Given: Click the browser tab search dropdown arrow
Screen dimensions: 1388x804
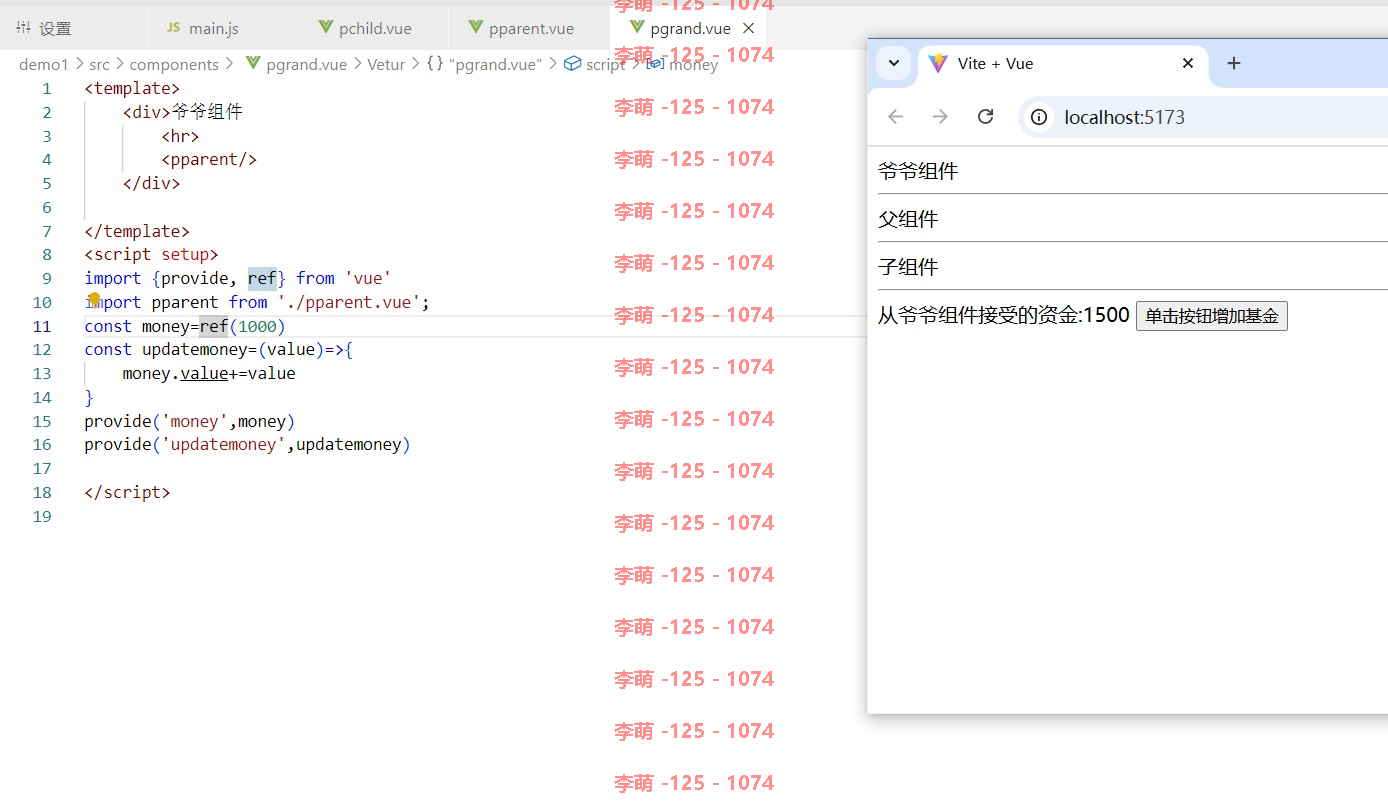Looking at the screenshot, I should 894,63.
